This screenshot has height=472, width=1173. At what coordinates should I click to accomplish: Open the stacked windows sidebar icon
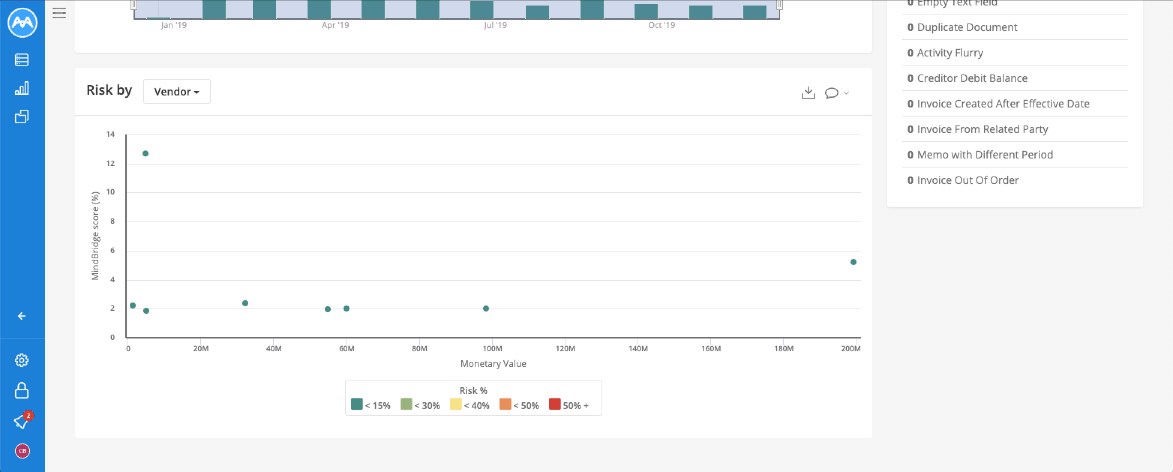click(22, 117)
